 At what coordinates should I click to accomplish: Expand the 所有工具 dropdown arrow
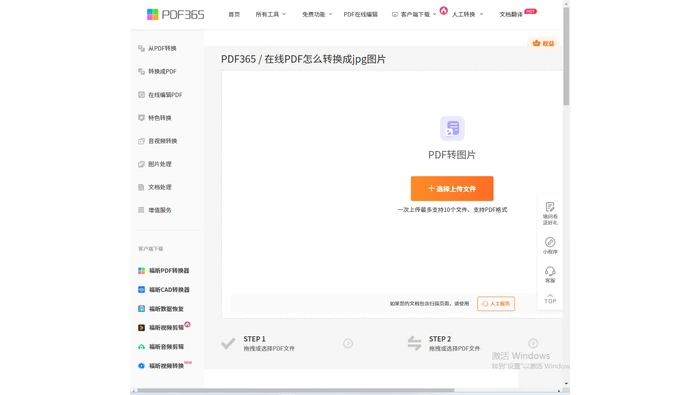point(284,14)
